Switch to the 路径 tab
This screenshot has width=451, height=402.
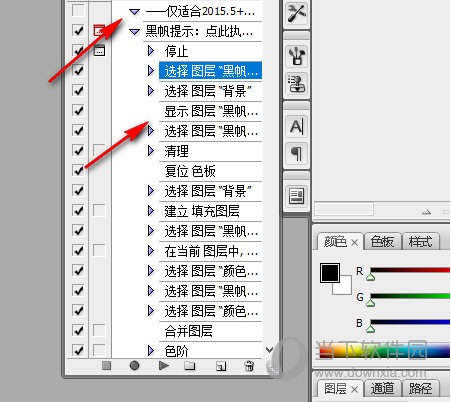point(421,389)
